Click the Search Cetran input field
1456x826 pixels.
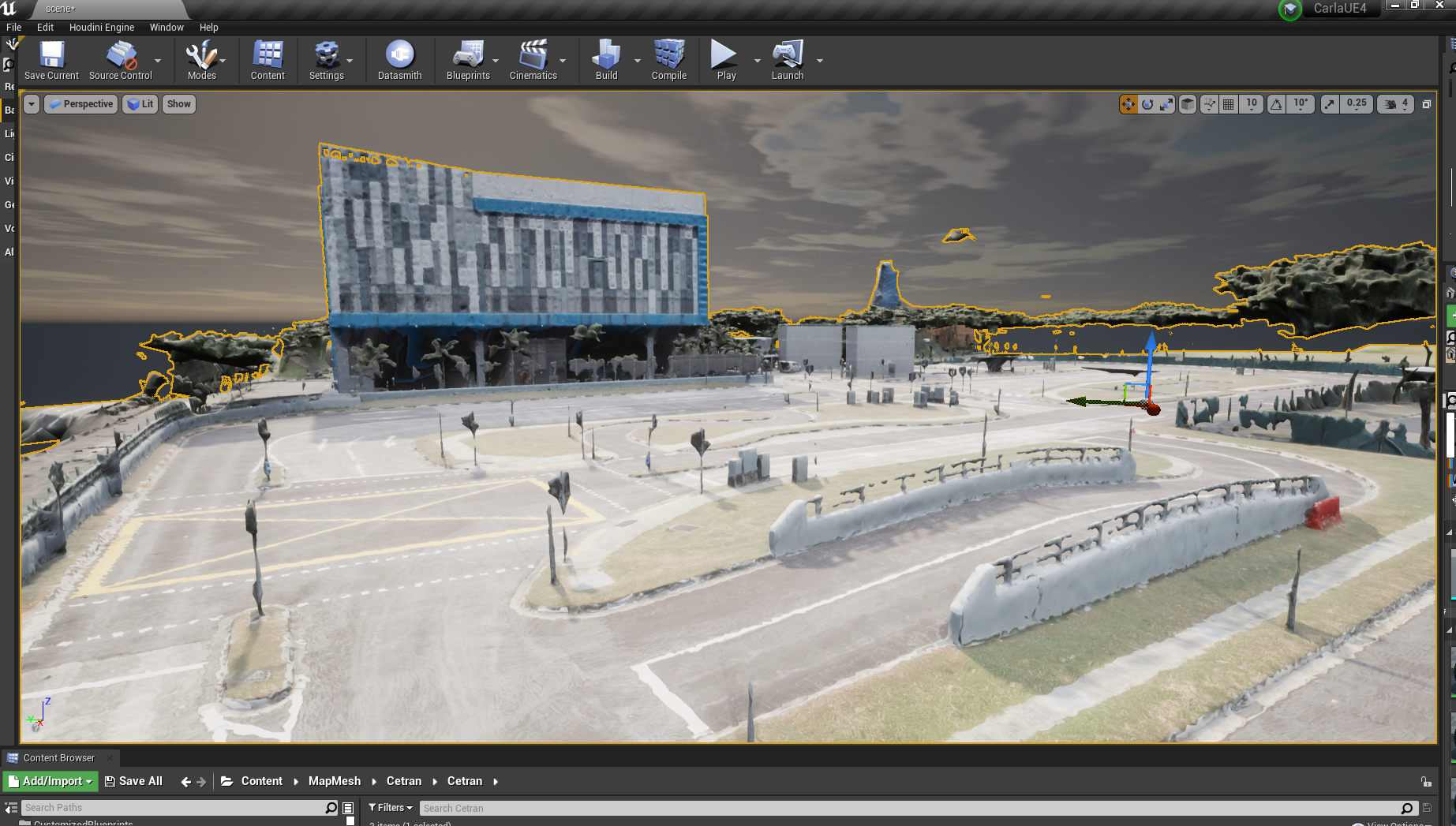coord(908,808)
